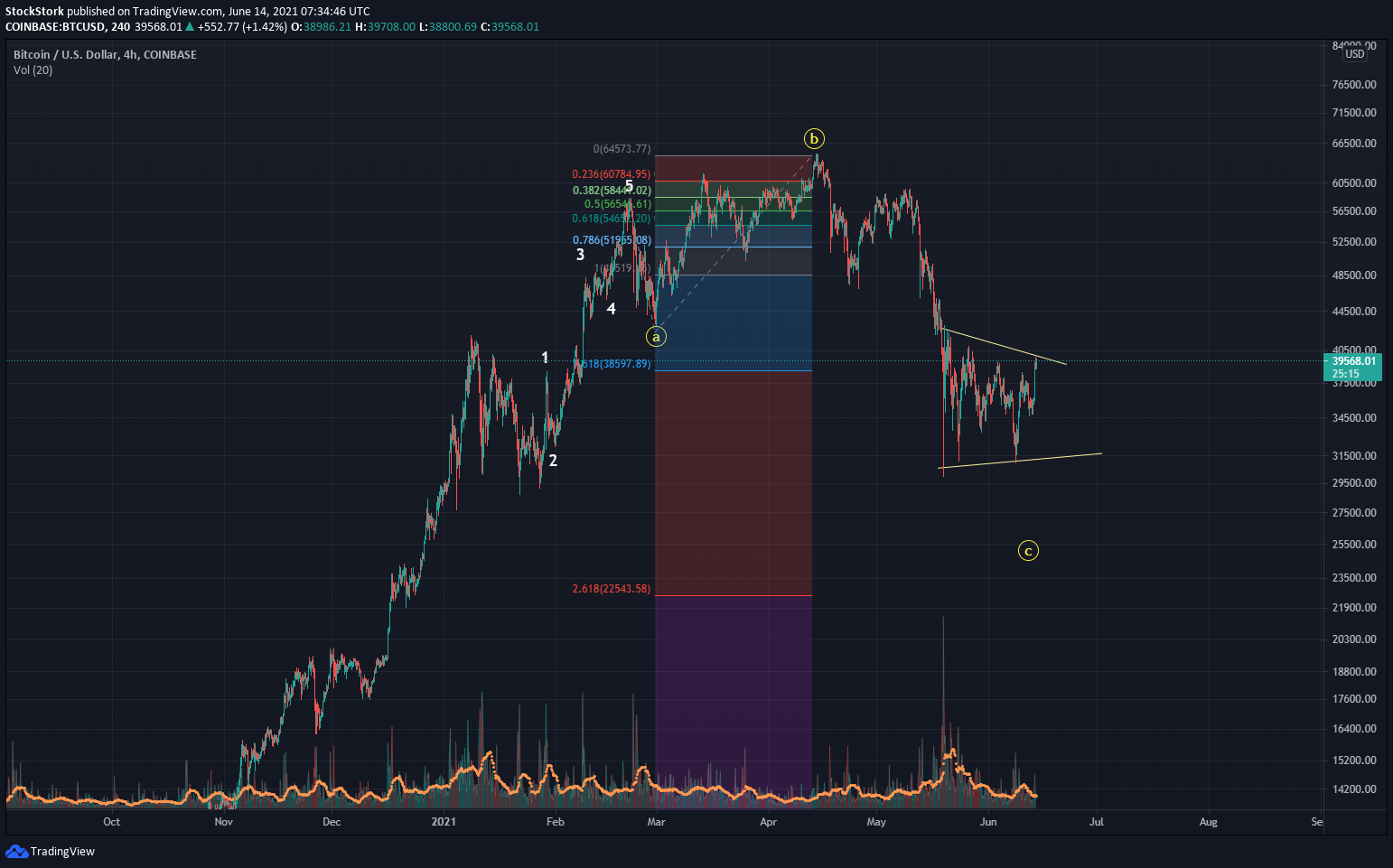Click the 25:15 bar countdown timer
Image resolution: width=1393 pixels, height=868 pixels.
(x=1345, y=373)
